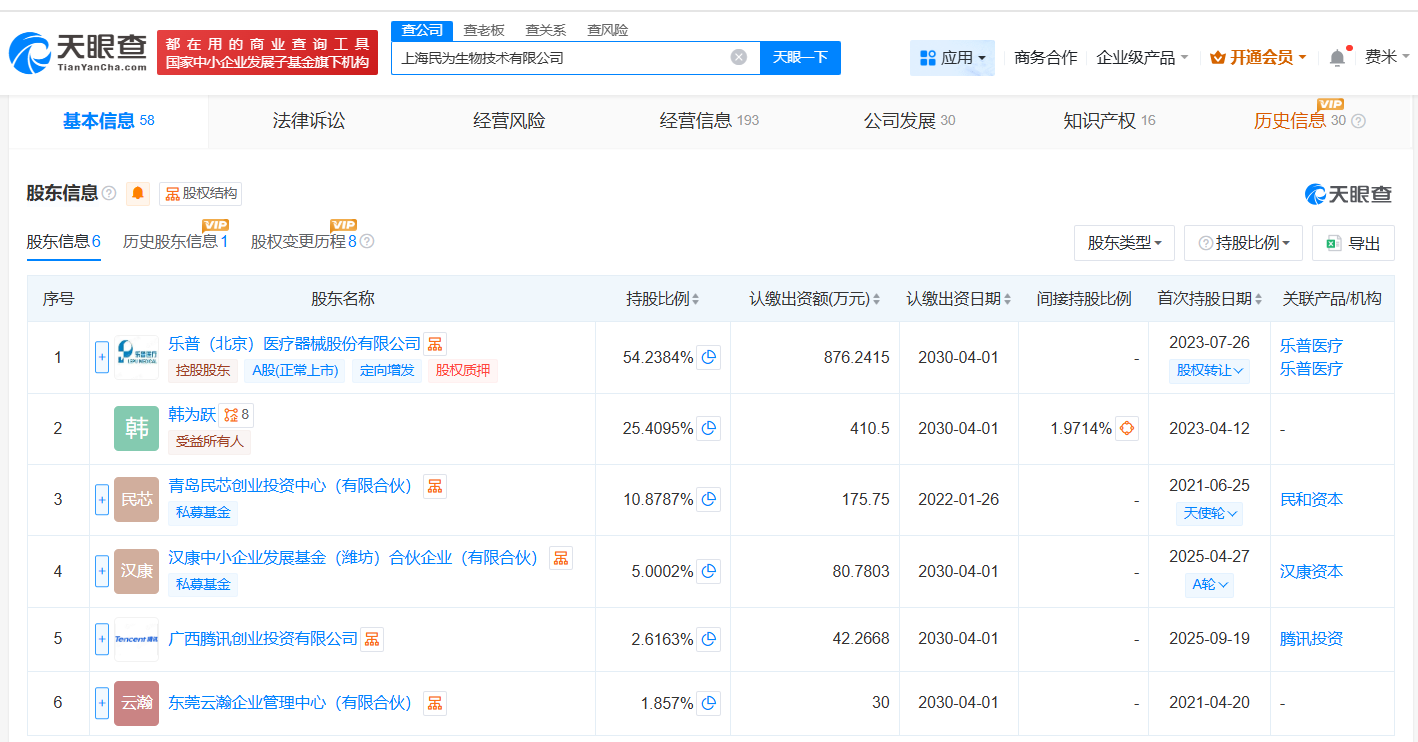1418x742 pixels.
Task: Click the 天眼一下 search button
Action: coord(801,57)
